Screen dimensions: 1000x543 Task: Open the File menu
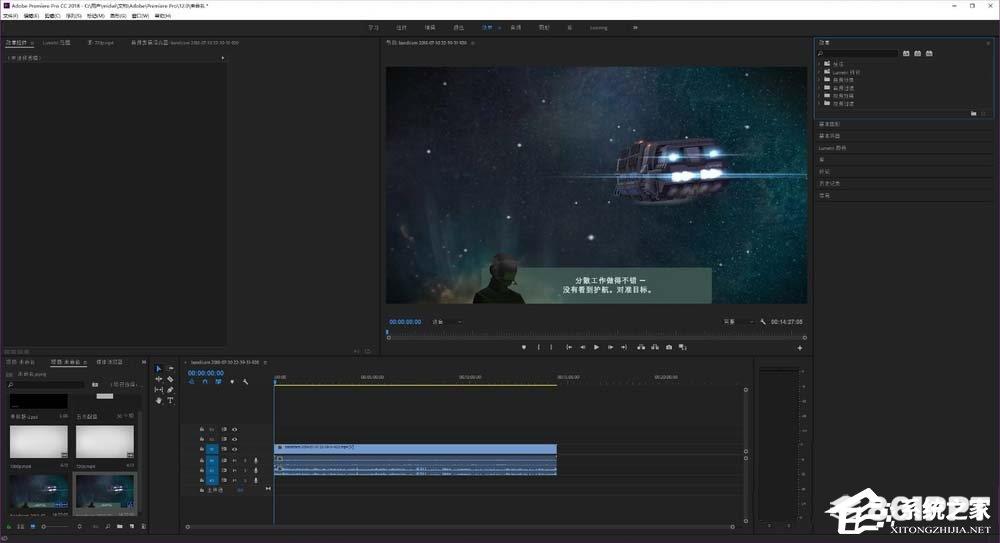coord(10,15)
